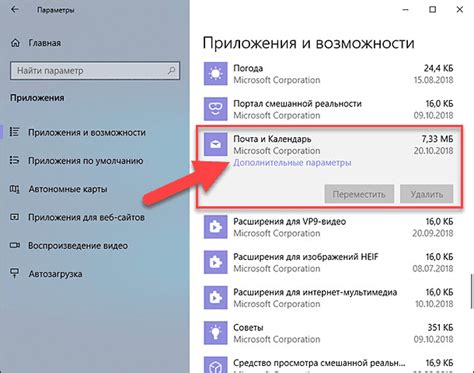This screenshot has height=373, width=474.
Task: Click the date 15.08.2018
Action: click(x=433, y=80)
